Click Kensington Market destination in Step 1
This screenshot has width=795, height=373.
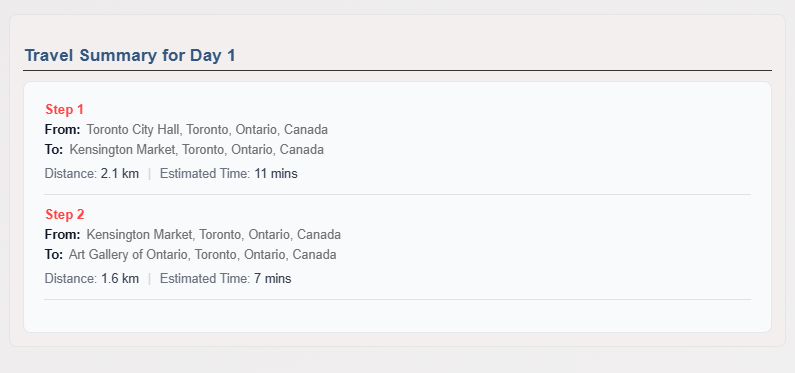coord(197,150)
